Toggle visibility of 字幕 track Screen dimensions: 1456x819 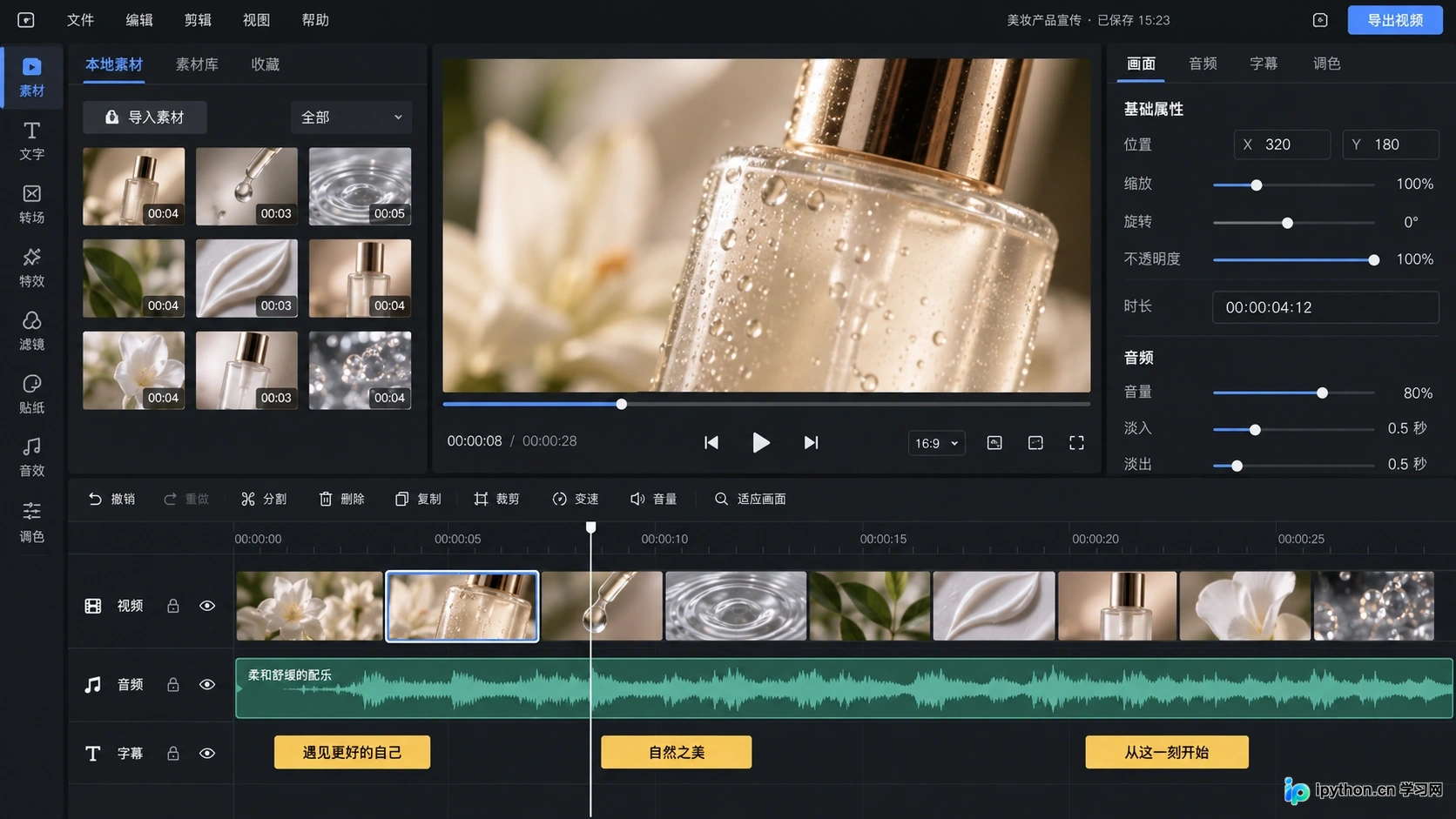point(207,754)
